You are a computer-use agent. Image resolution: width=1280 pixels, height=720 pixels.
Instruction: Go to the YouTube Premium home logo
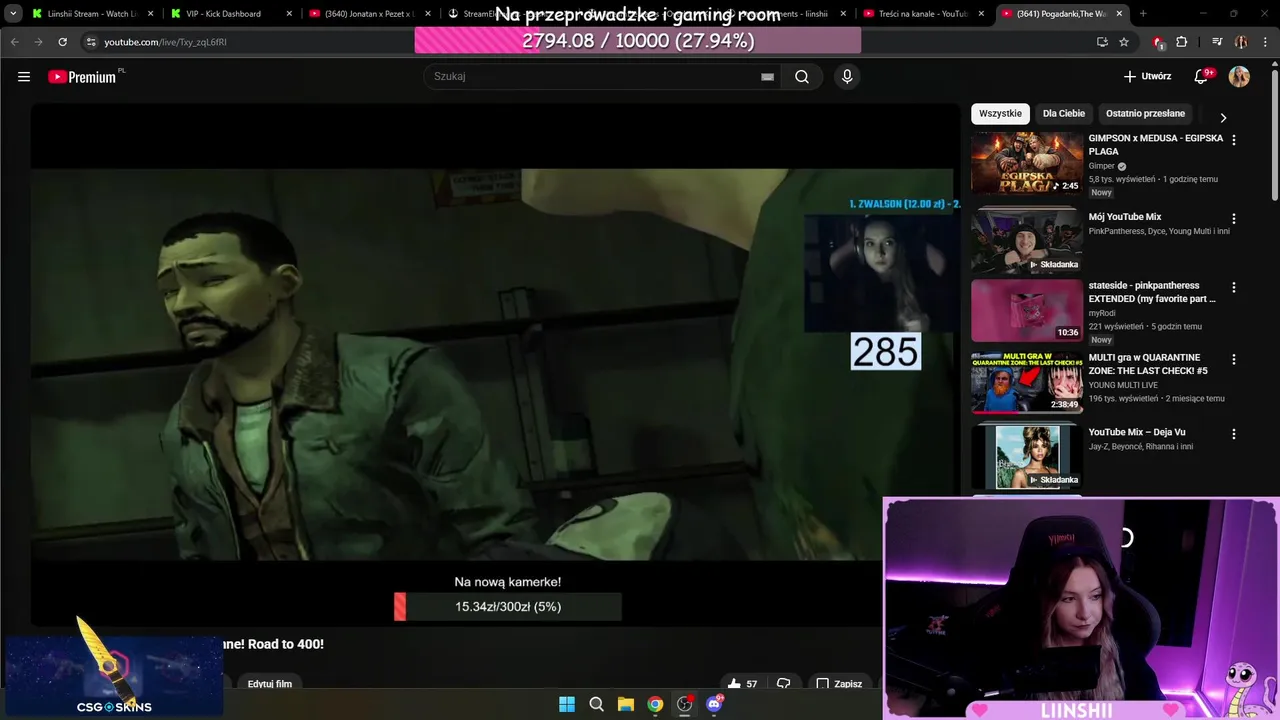(83, 77)
